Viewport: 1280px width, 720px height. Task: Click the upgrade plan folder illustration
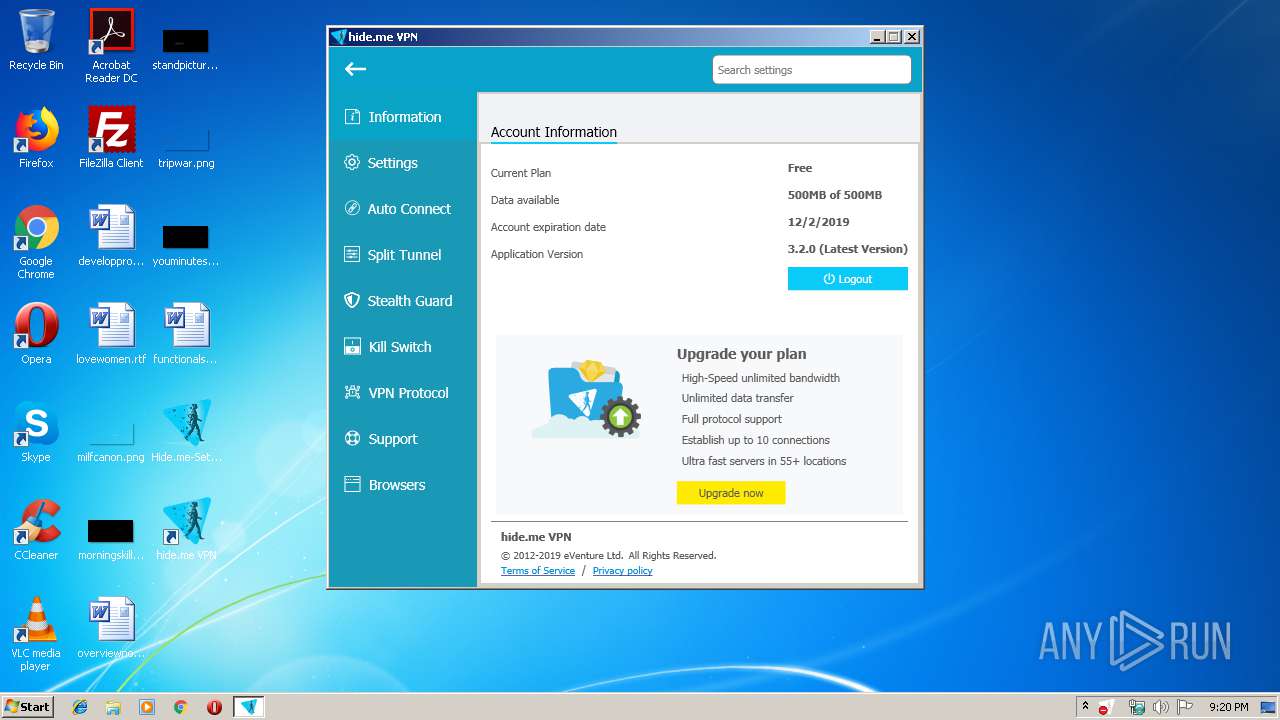coord(587,400)
